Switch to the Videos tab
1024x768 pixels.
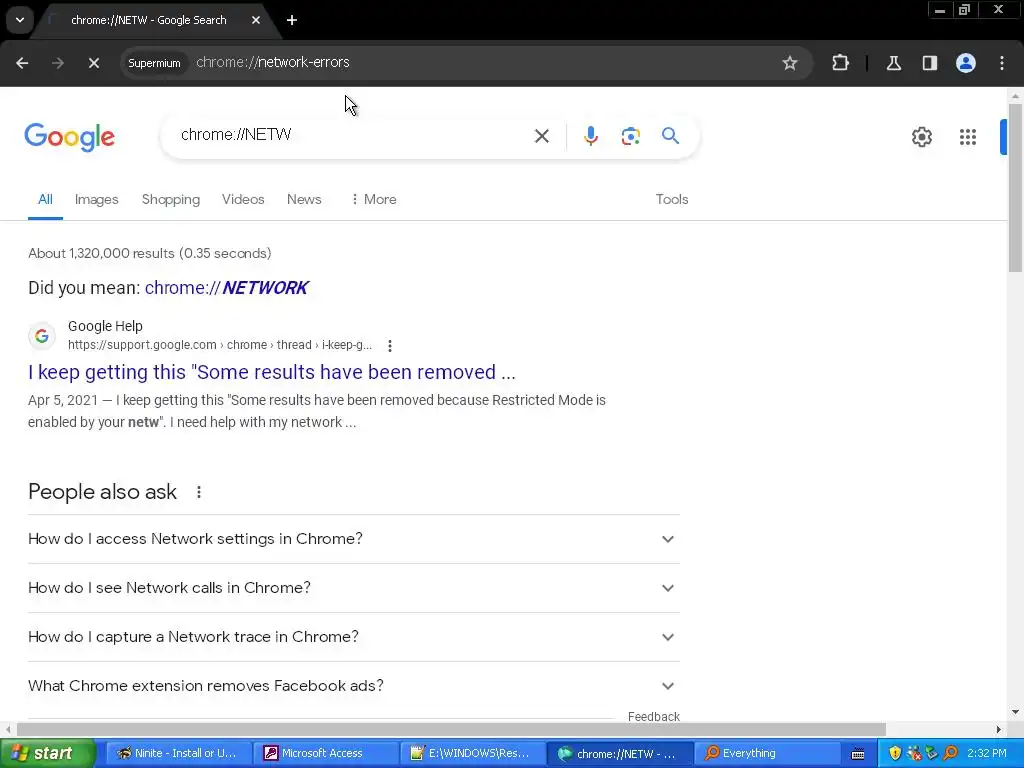(x=243, y=199)
